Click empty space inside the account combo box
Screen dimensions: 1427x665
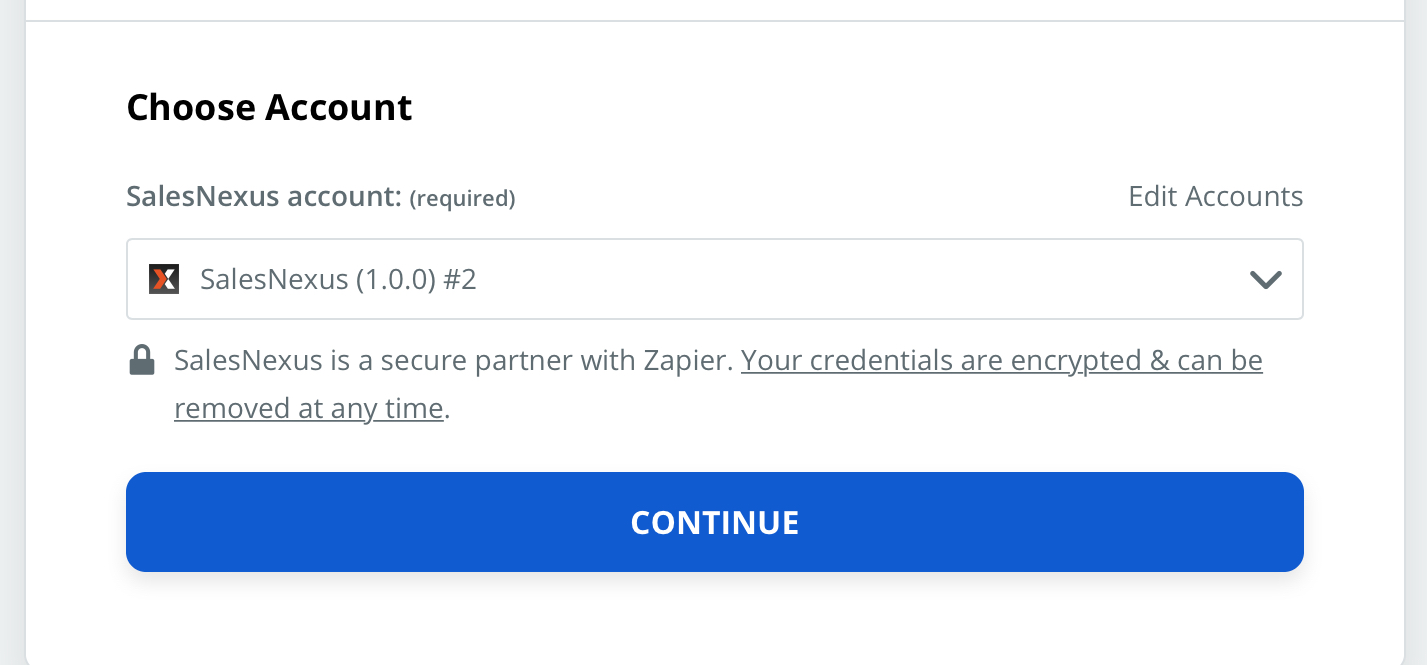click(x=850, y=279)
